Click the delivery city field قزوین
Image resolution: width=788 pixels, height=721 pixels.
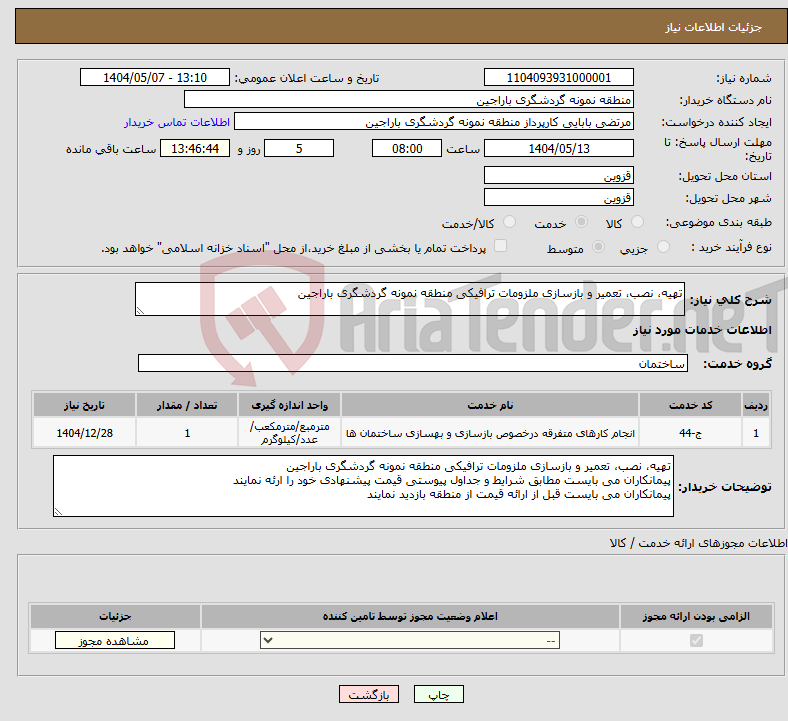pos(558,197)
